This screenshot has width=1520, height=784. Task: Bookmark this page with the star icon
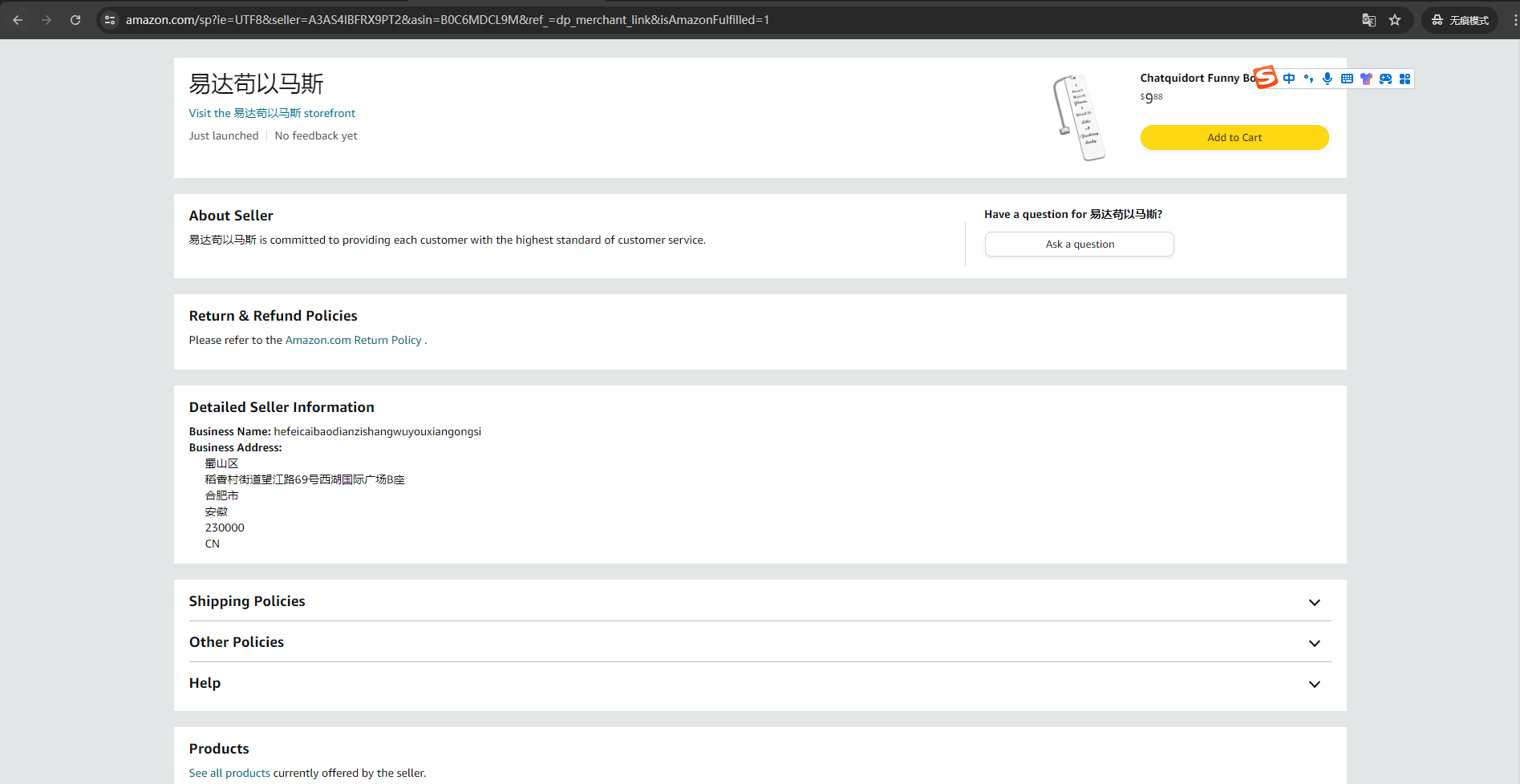(1395, 20)
